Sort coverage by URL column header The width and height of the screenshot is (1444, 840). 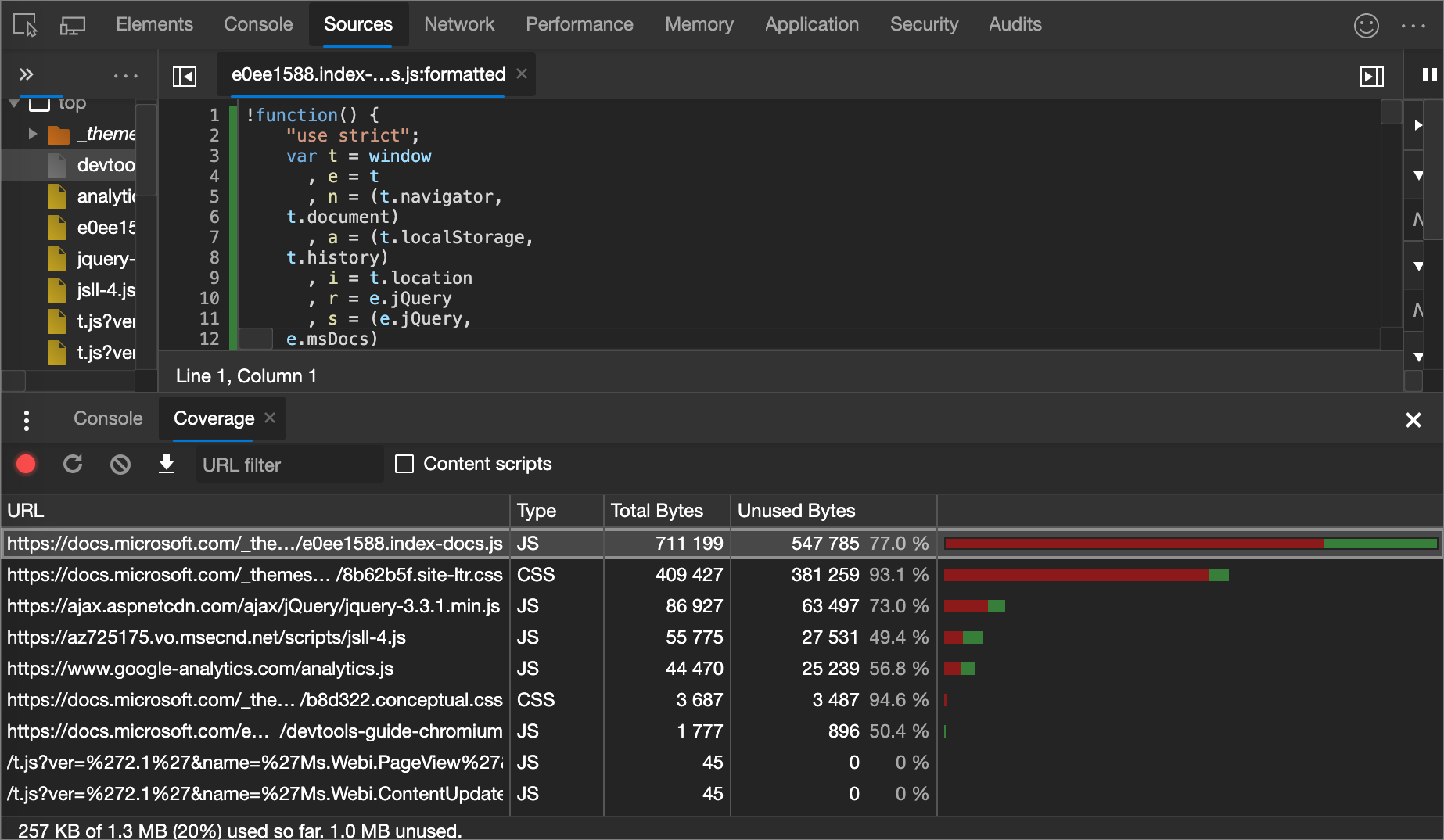256,511
